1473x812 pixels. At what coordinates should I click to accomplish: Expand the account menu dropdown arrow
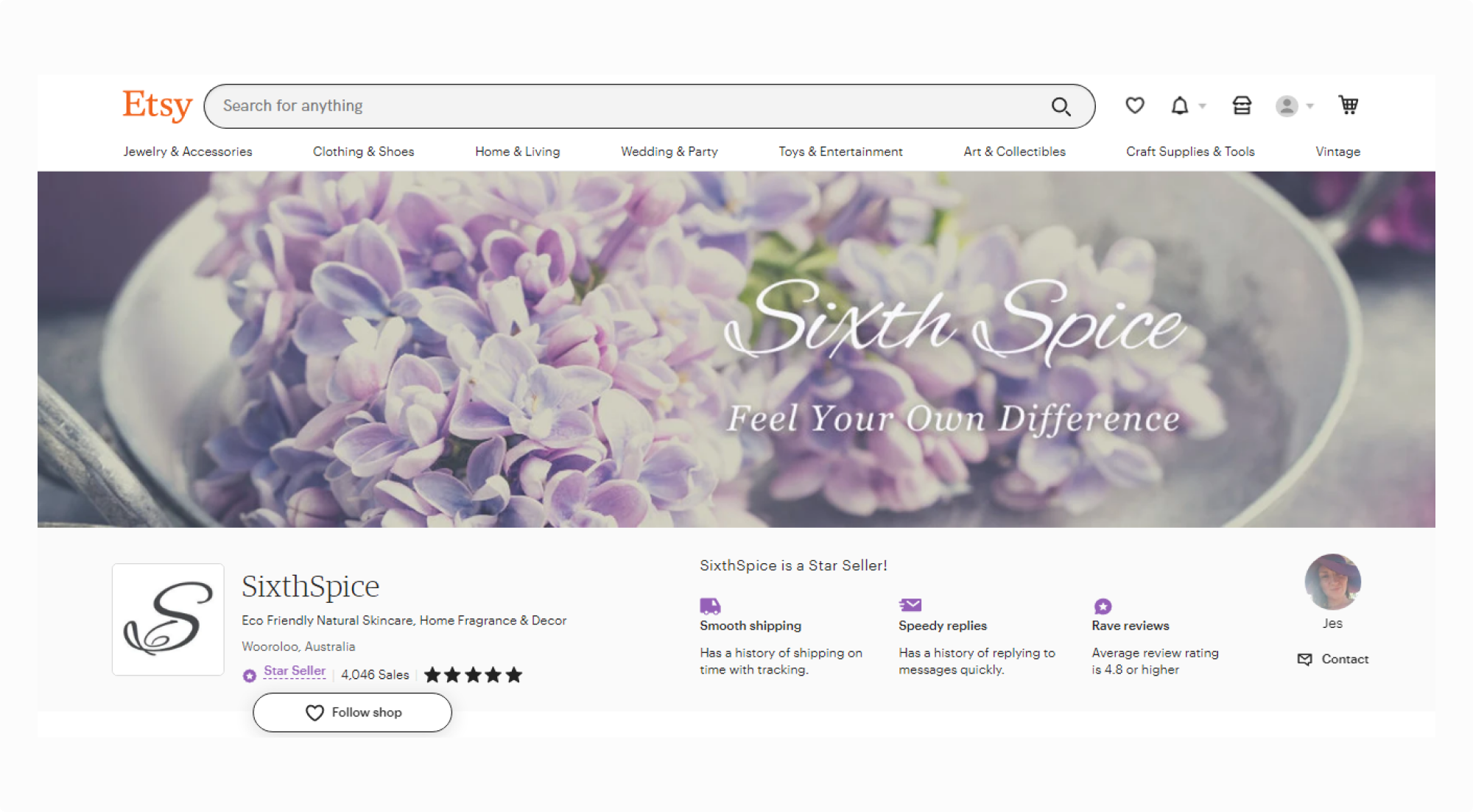point(1309,106)
